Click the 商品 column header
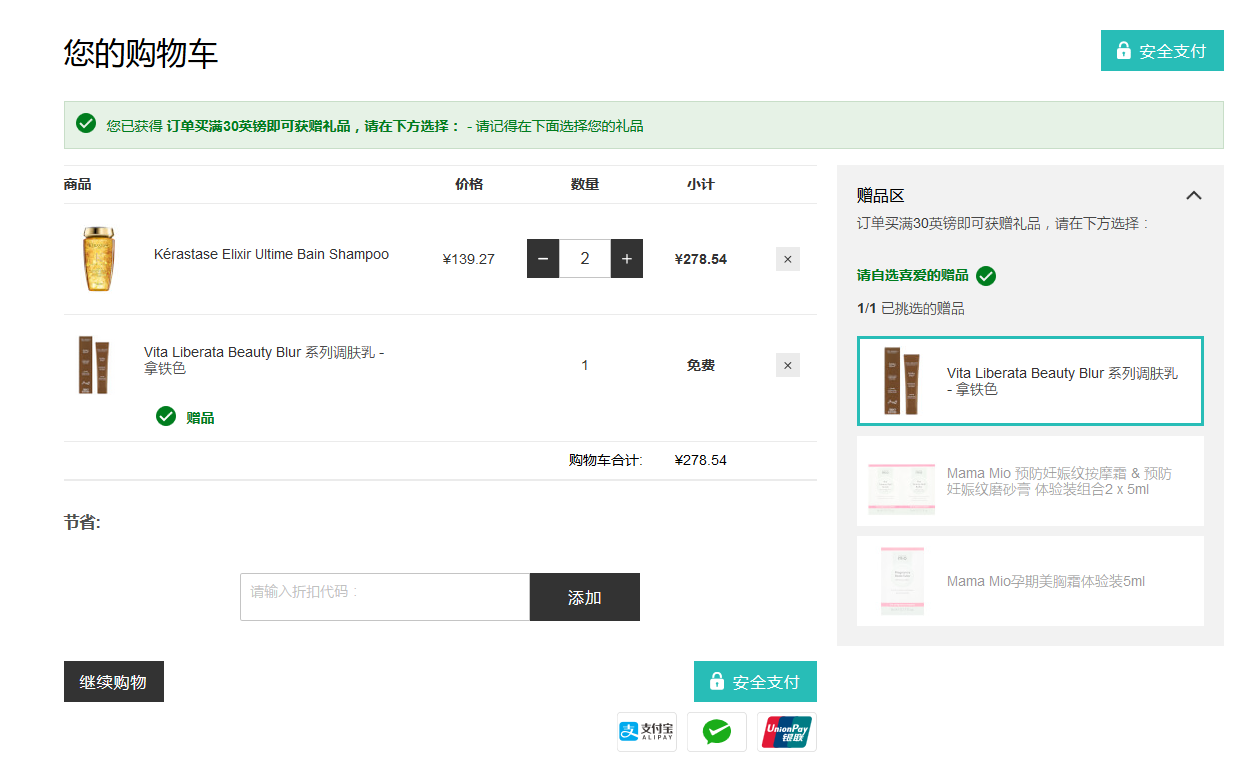This screenshot has width=1245, height=770. click(x=77, y=184)
